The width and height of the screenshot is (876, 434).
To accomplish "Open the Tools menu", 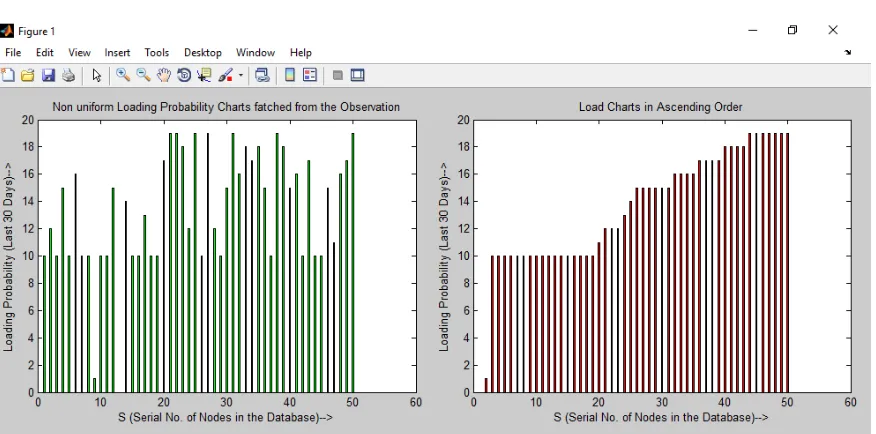I will [x=156, y=53].
